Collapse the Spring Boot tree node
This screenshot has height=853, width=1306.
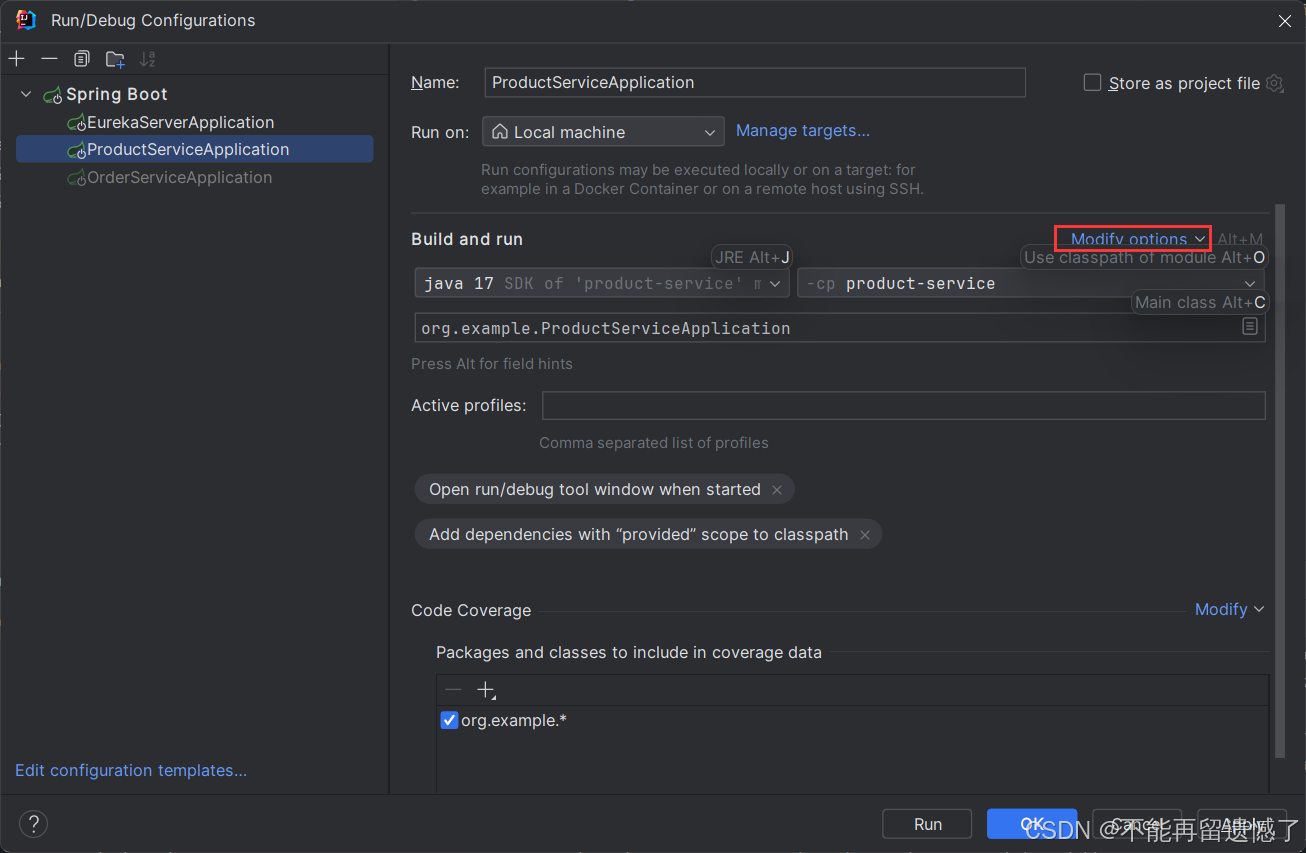[x=26, y=94]
